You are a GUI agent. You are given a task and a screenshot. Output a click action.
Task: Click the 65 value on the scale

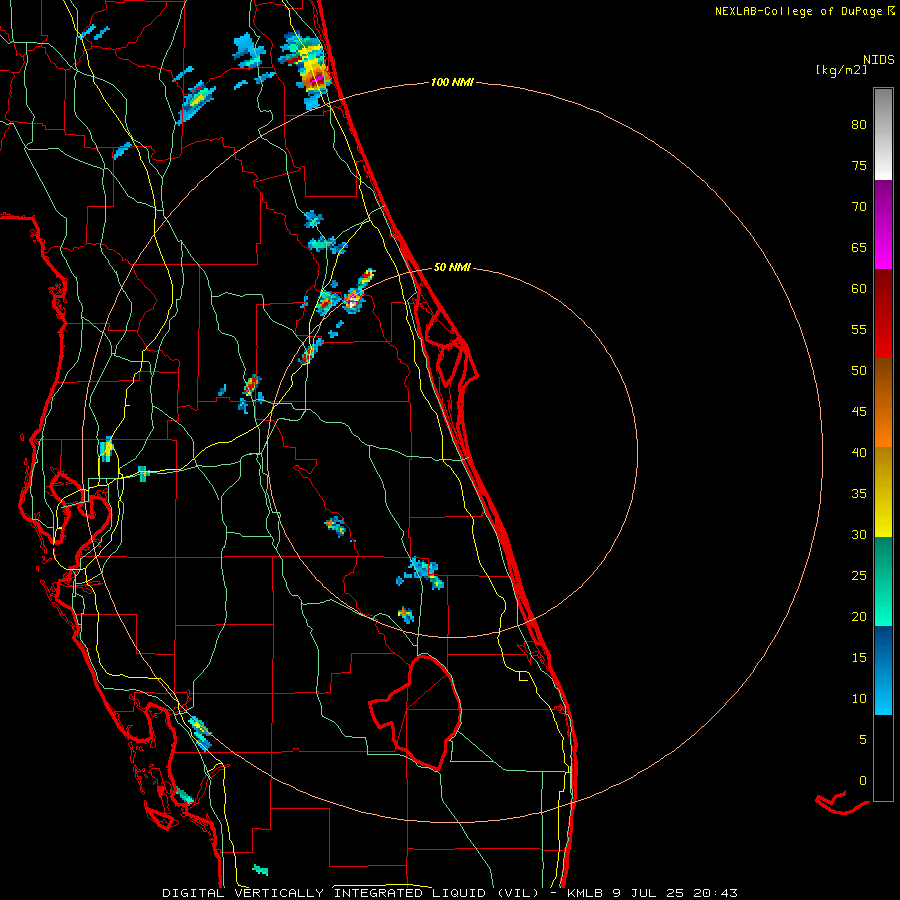(859, 247)
